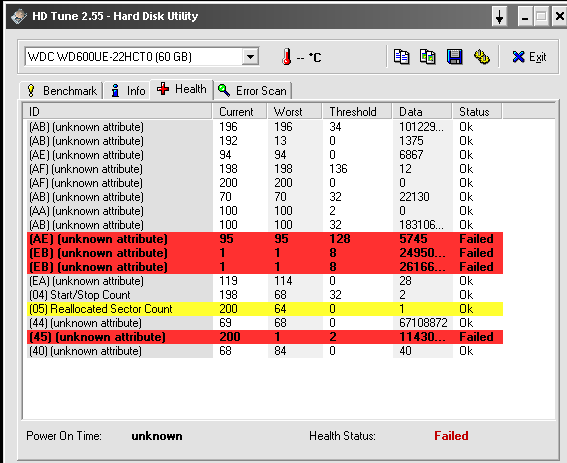This screenshot has width=567, height=463.
Task: Minimize the HD Tune window
Action: click(525, 17)
